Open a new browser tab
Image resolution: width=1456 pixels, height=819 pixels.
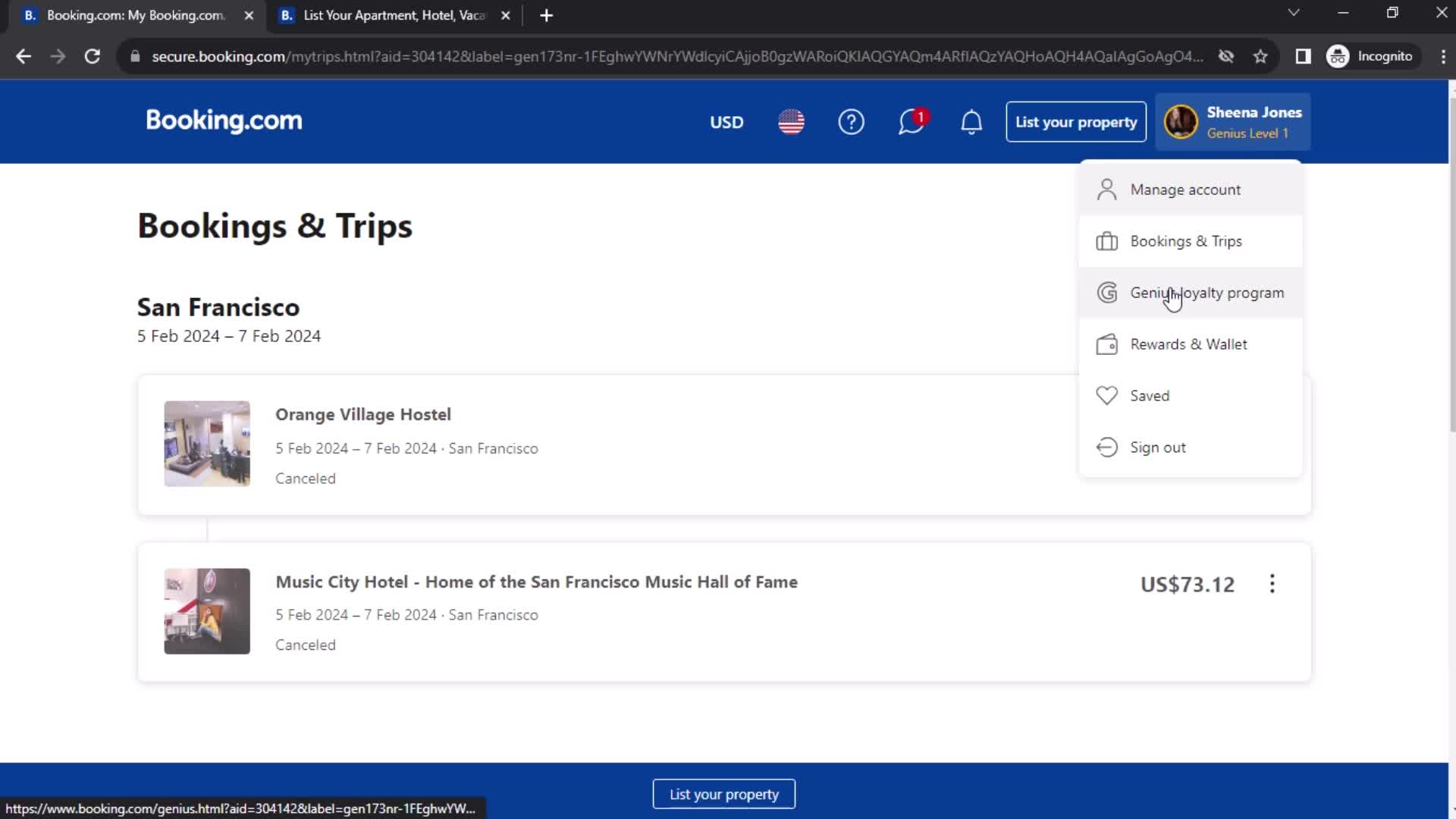(547, 15)
